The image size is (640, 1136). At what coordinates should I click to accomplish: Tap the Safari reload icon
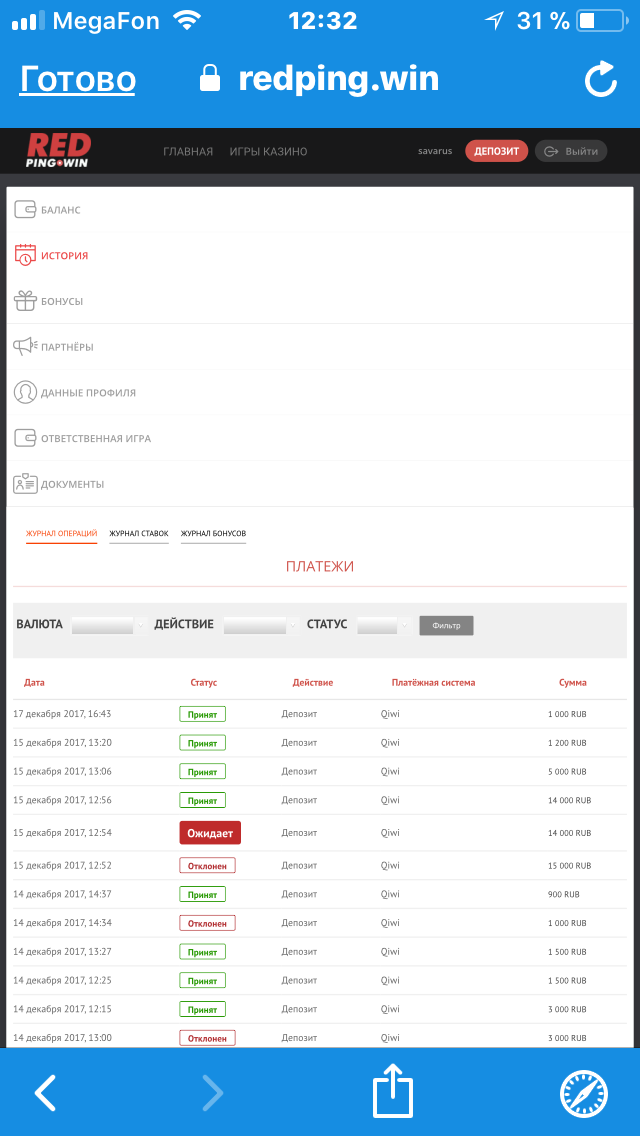click(x=601, y=80)
